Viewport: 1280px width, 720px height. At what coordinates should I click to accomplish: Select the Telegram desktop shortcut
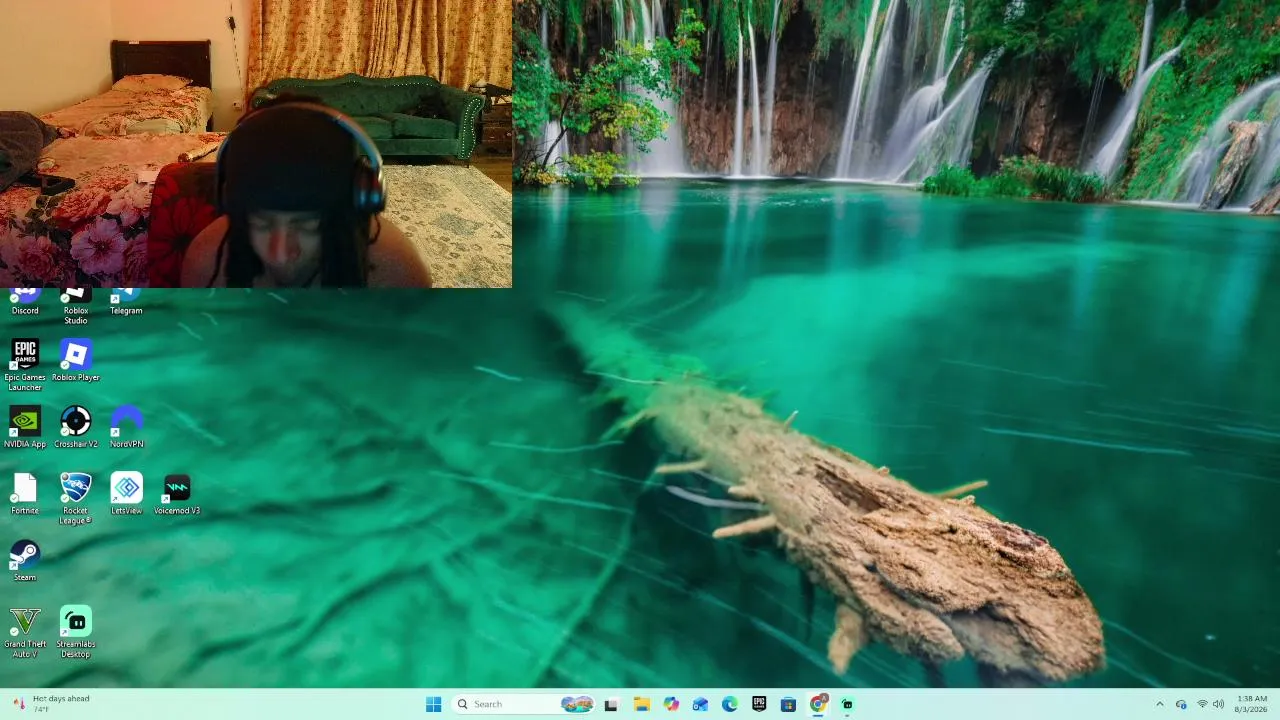[126, 302]
